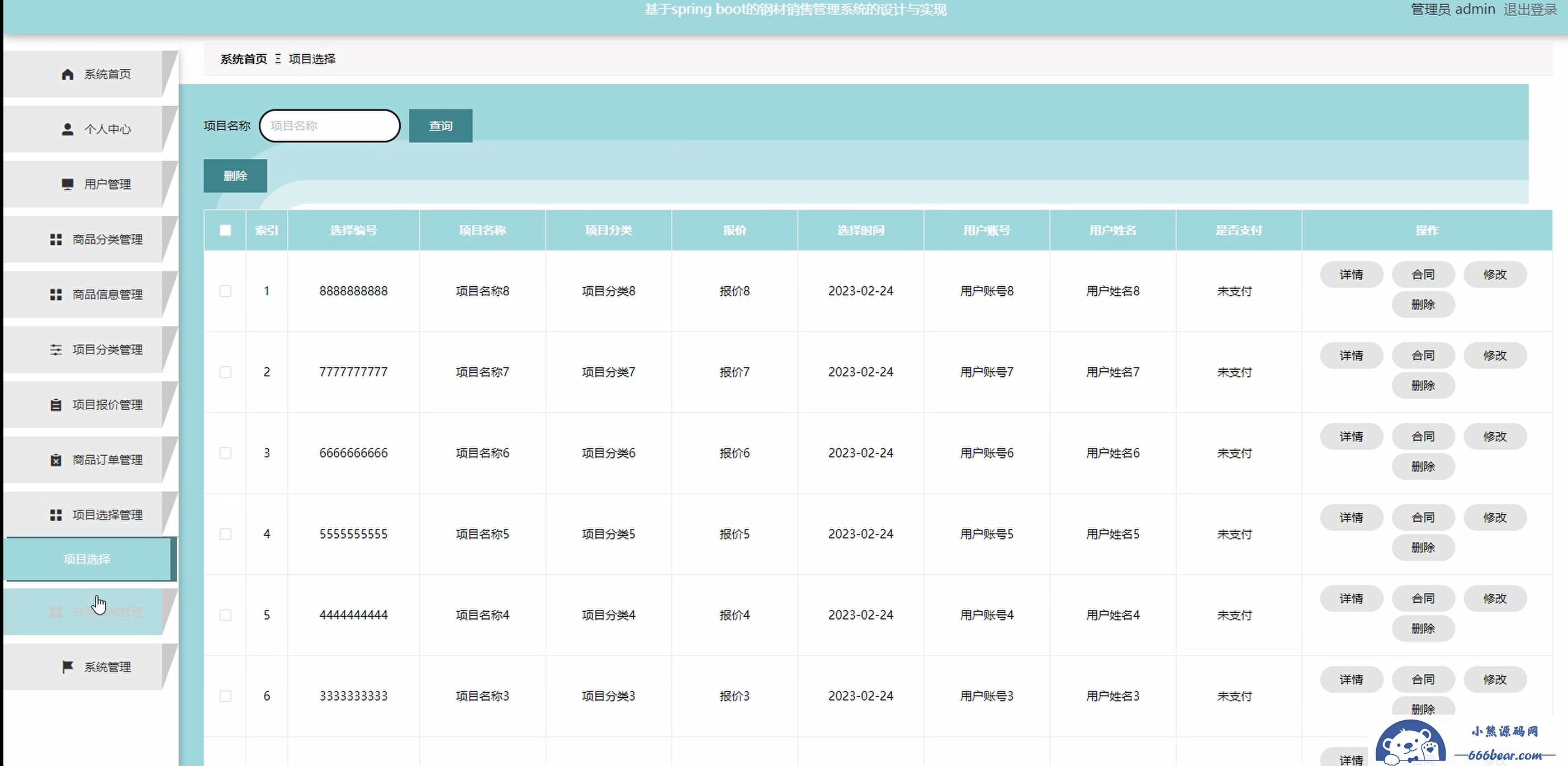
Task: Open 详情 for row 3333333333
Action: point(1351,679)
